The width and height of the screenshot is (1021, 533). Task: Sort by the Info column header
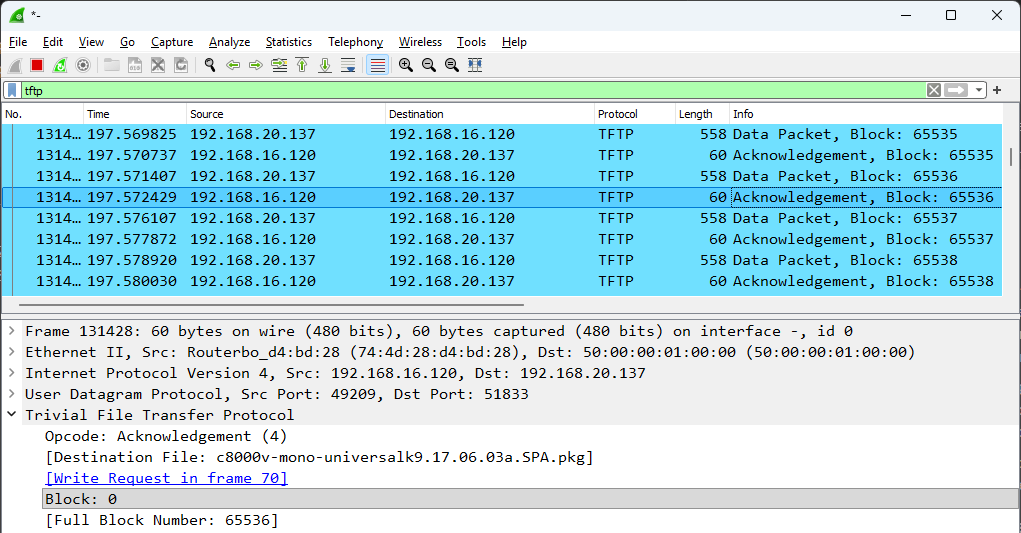866,114
